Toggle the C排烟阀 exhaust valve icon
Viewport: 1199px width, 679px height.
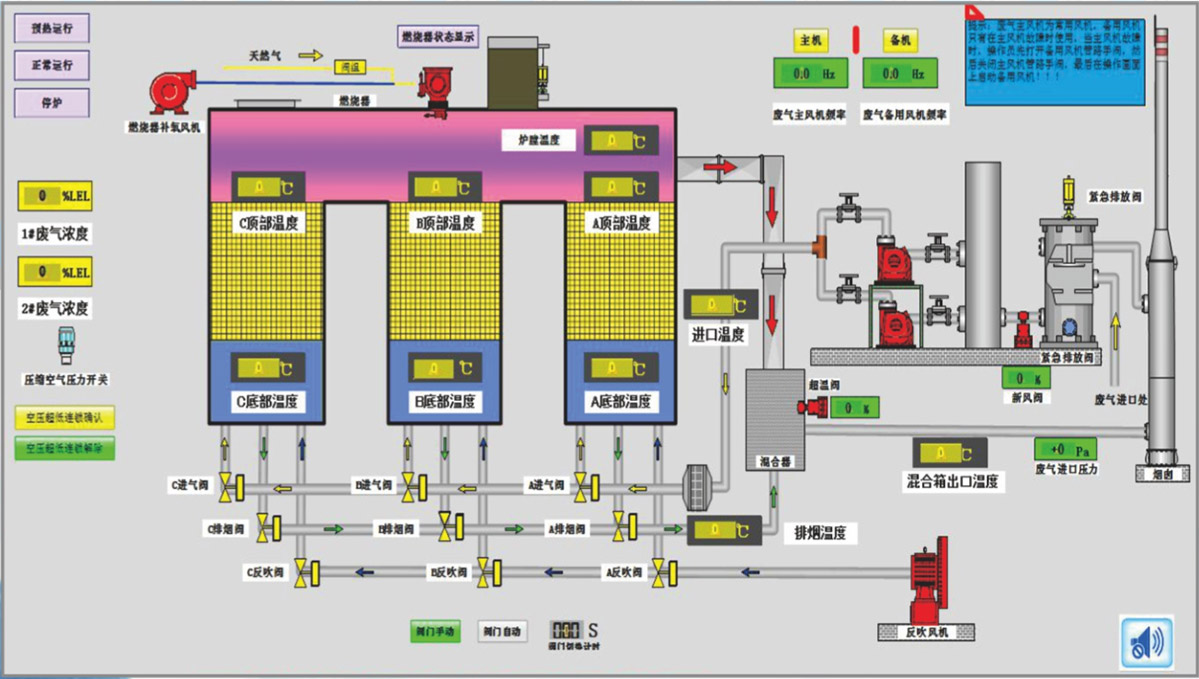click(x=268, y=528)
